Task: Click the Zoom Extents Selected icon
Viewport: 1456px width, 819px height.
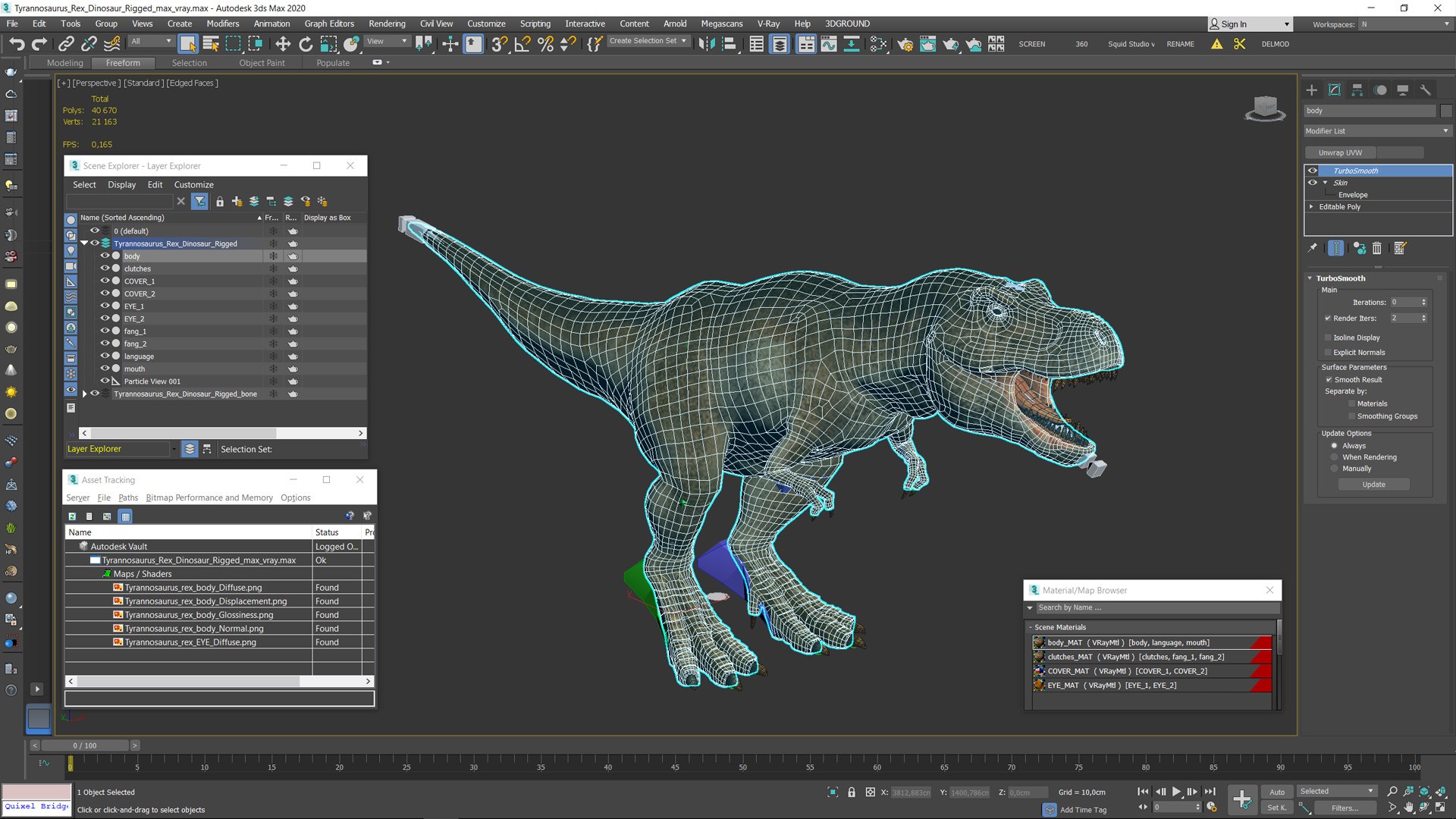Action: tap(1423, 791)
